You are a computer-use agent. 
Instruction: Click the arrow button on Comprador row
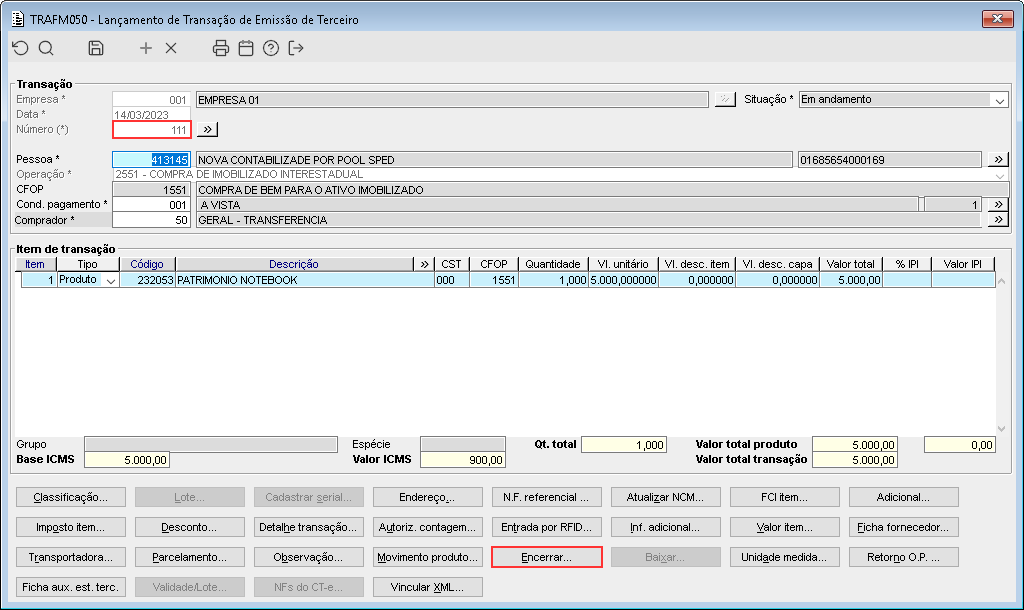coord(998,220)
